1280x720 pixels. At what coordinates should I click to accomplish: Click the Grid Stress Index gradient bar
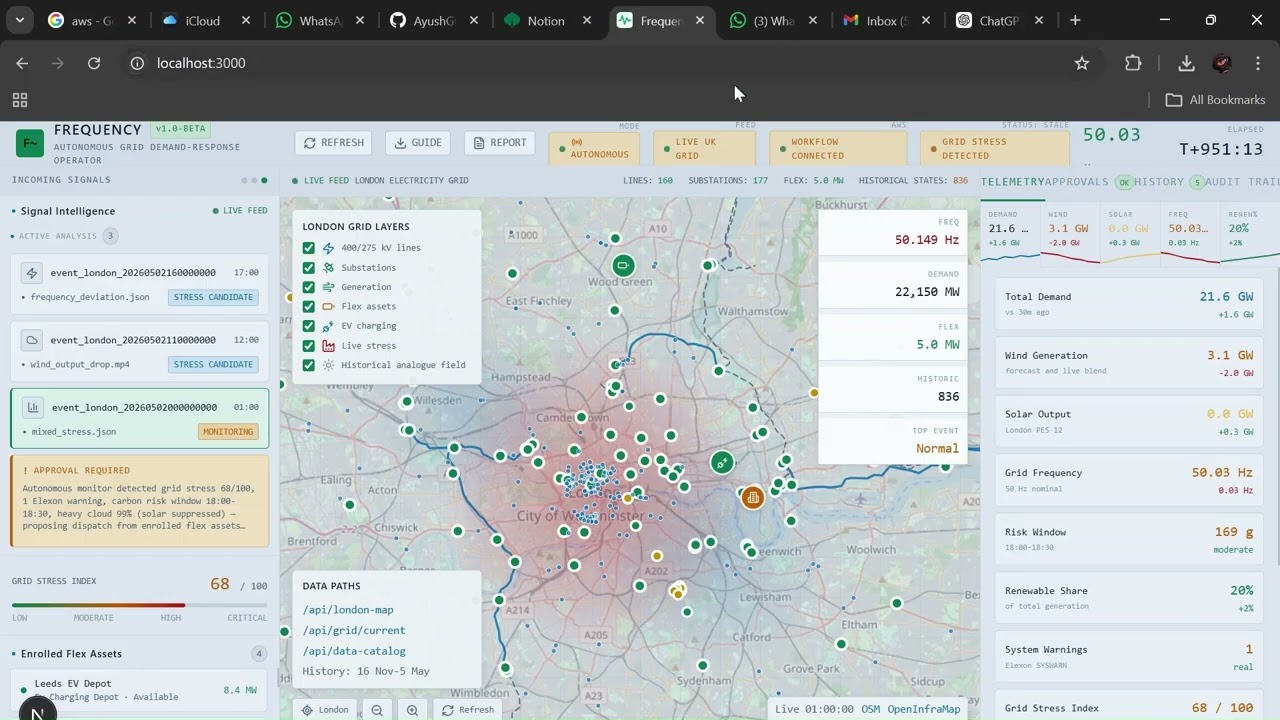pos(140,605)
